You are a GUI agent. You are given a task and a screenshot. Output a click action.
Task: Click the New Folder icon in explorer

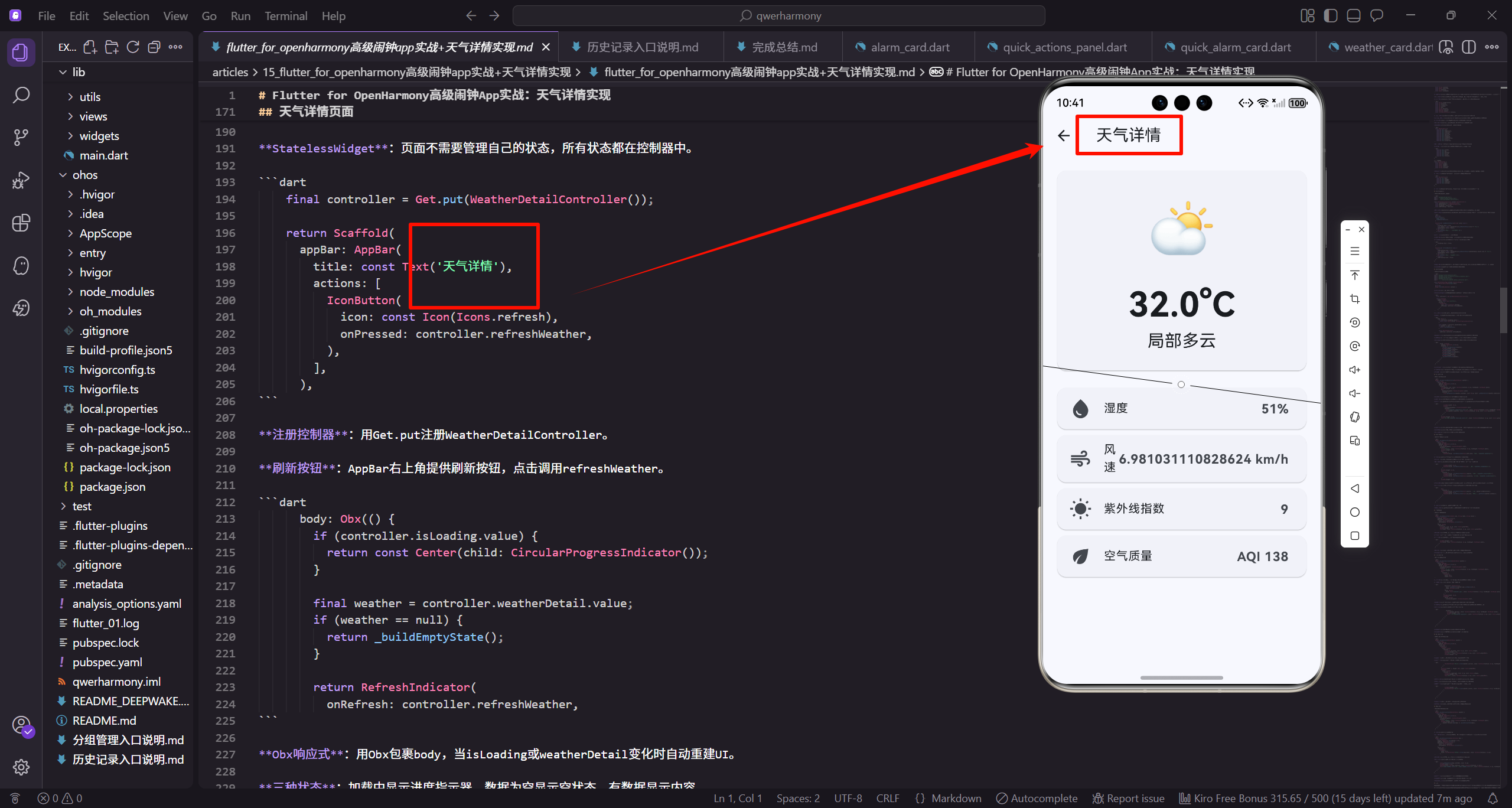coord(112,47)
